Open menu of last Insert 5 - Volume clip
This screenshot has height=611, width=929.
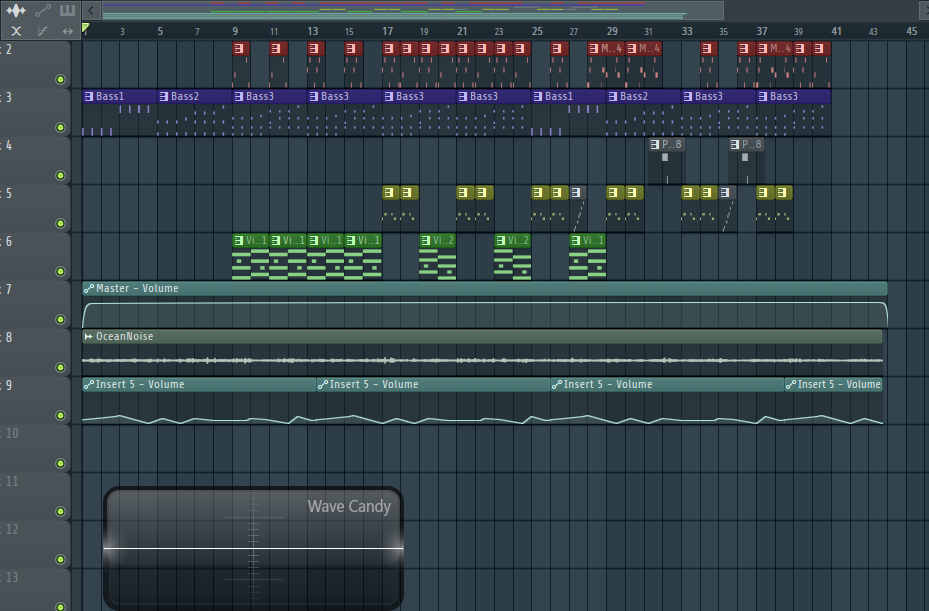(791, 385)
